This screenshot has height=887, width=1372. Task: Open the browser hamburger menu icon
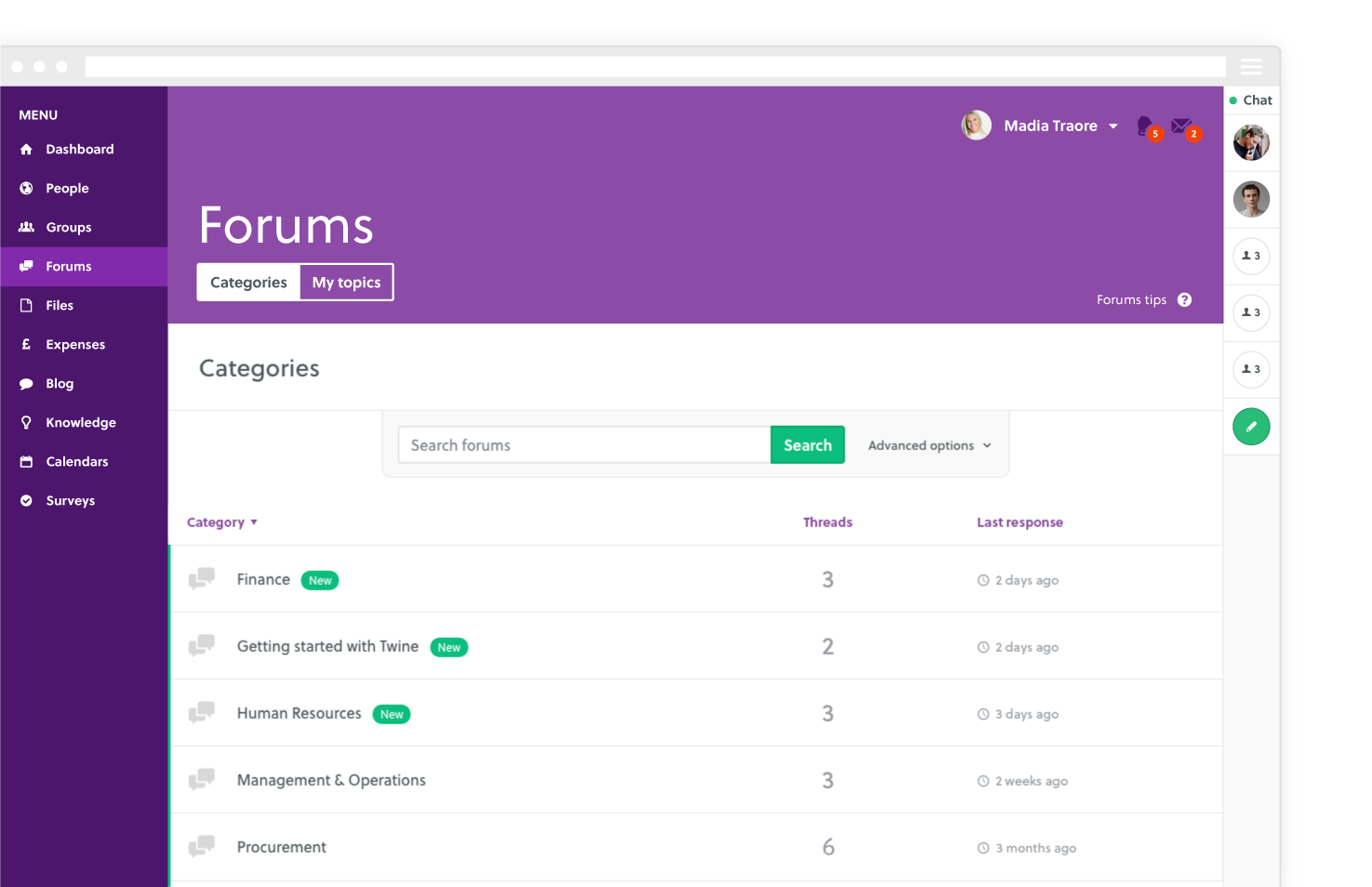coord(1251,67)
